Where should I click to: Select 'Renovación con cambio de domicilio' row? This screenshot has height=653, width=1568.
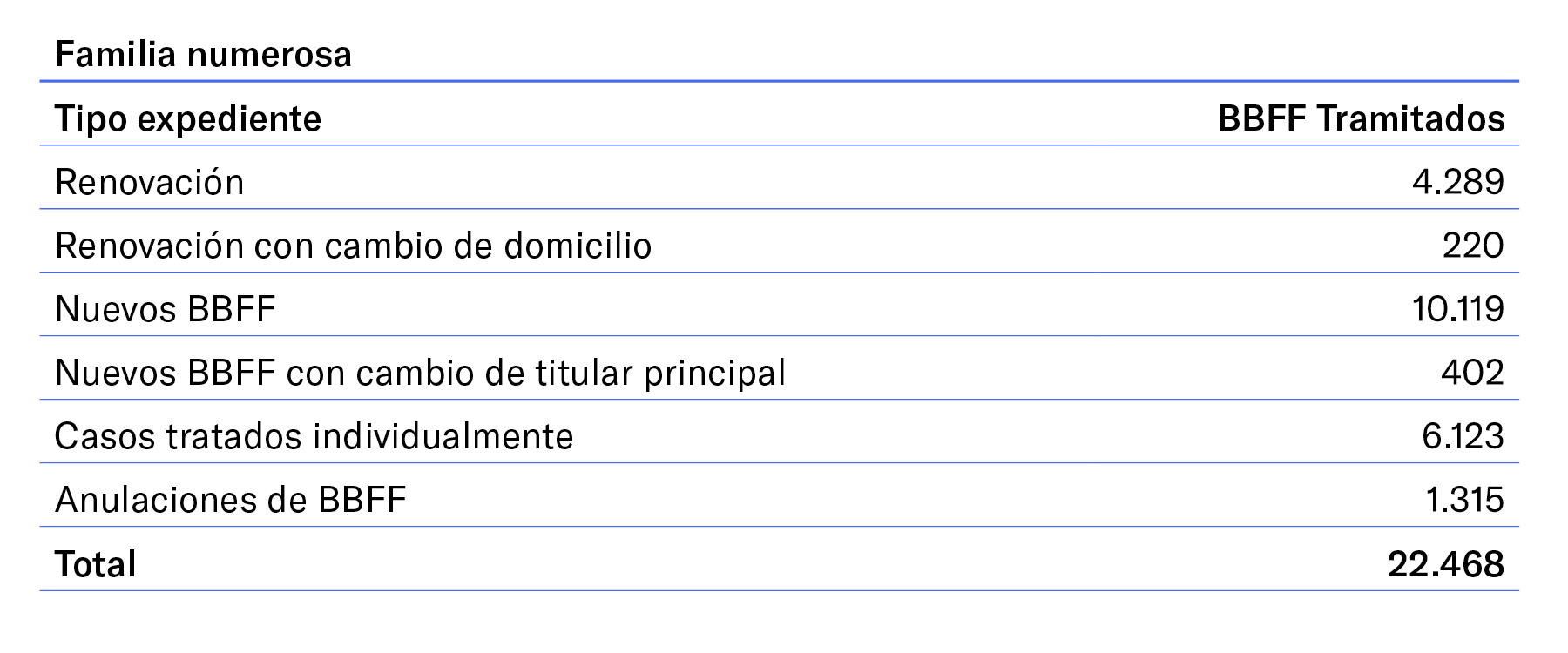(x=353, y=246)
